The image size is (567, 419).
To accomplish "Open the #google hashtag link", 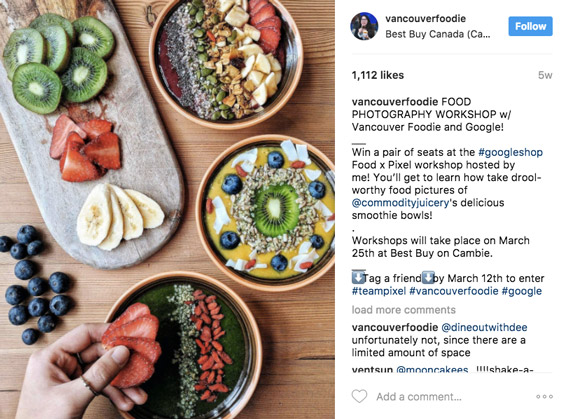I will (x=522, y=291).
